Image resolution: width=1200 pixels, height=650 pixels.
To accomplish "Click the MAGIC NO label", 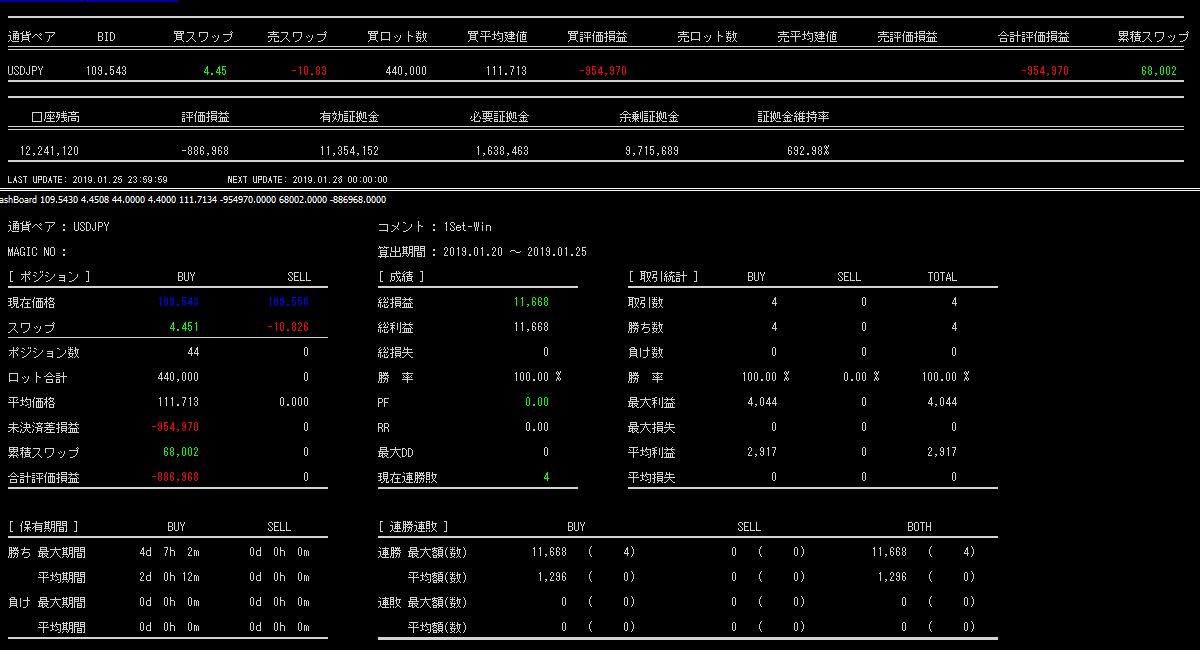I will [37, 252].
